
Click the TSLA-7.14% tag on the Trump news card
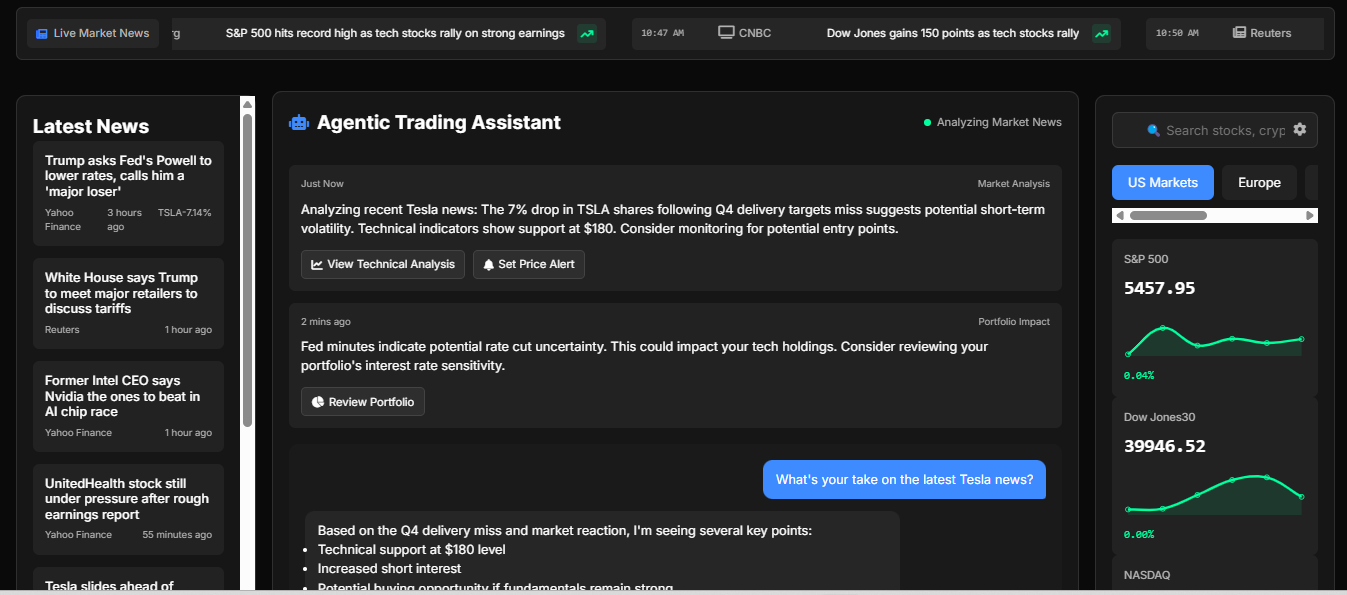pos(185,213)
